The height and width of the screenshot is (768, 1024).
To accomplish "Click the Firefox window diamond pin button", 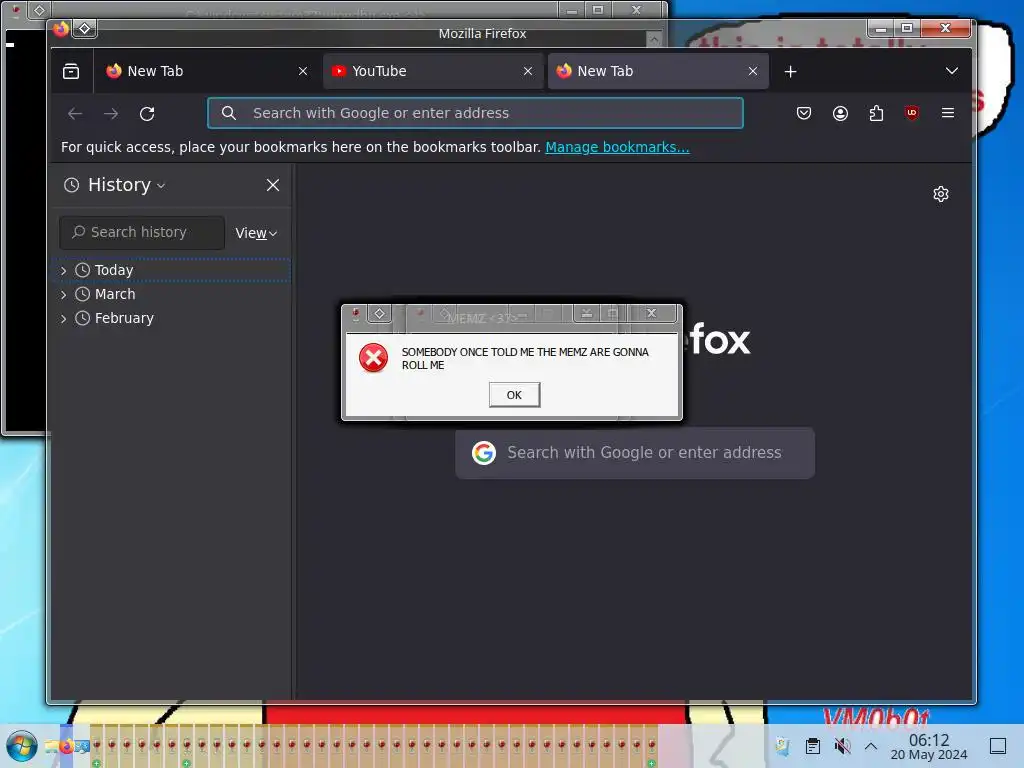I will (85, 29).
